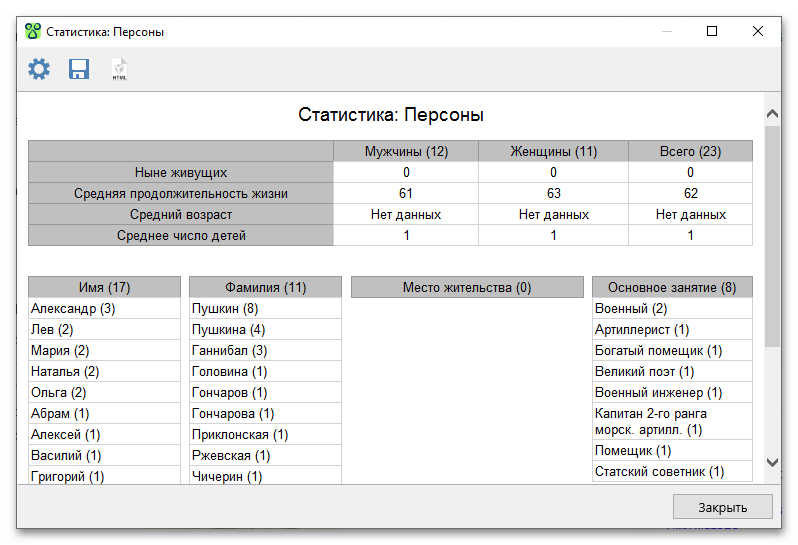Click the Имя (17) list header
798x545 pixels.
(x=104, y=288)
